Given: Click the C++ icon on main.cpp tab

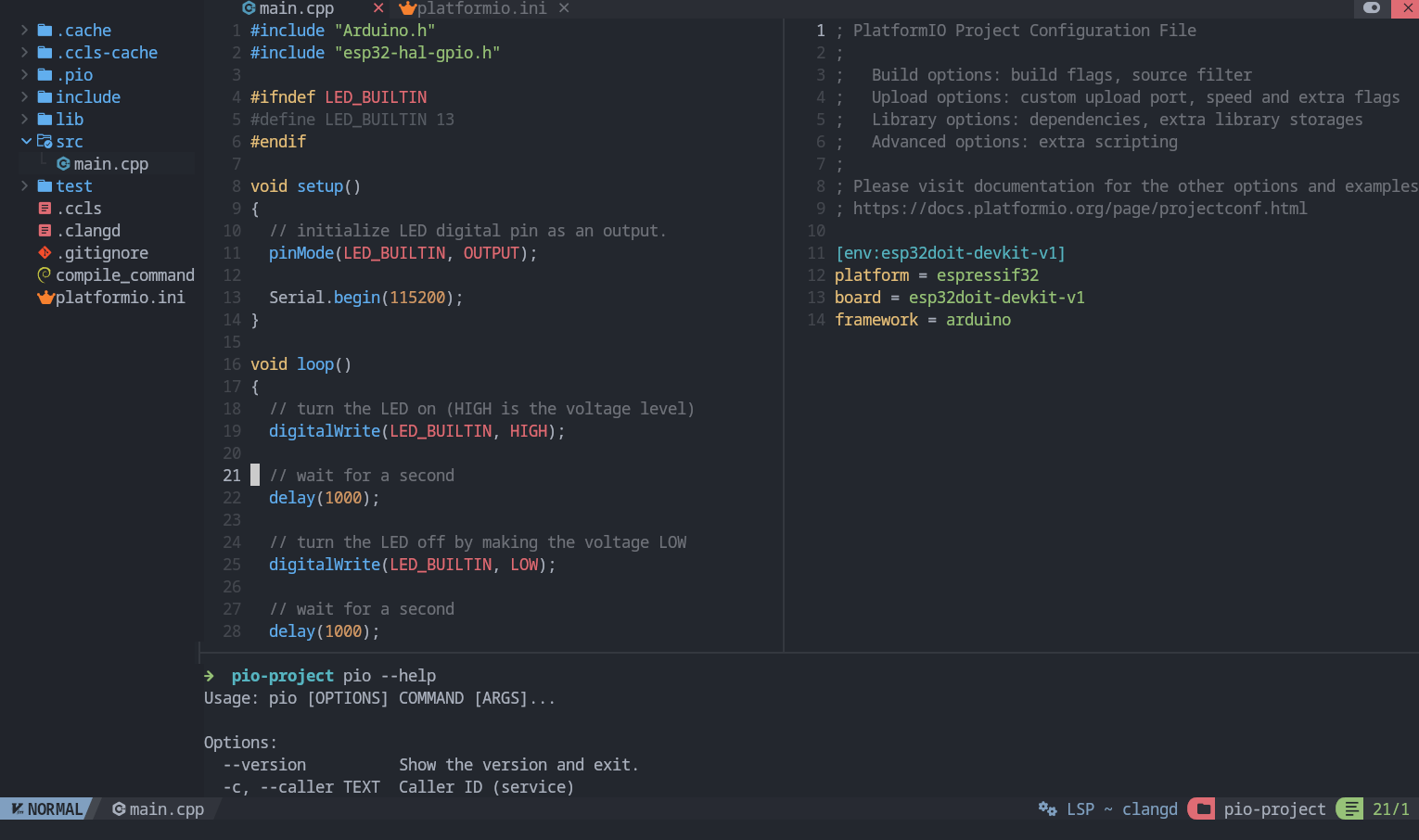Looking at the screenshot, I should point(249,8).
